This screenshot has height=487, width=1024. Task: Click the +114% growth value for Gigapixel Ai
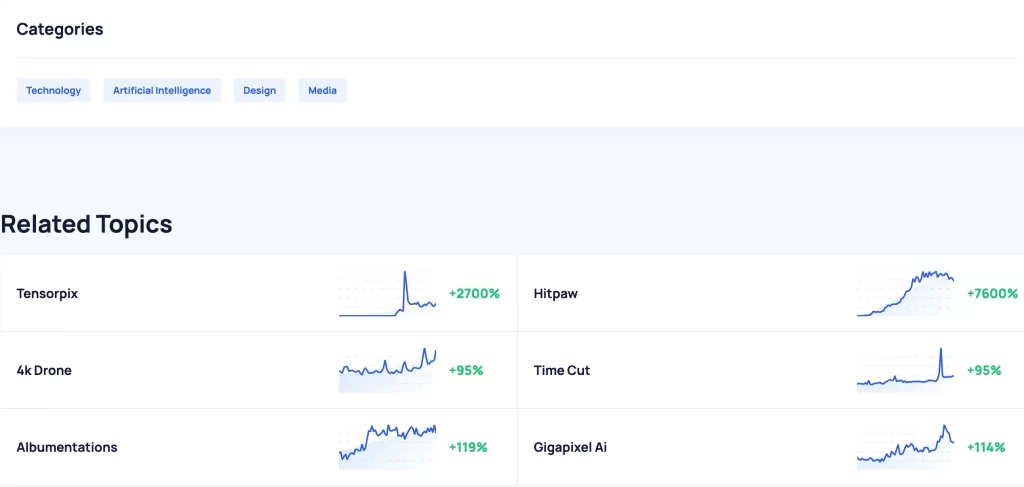pyautogui.click(x=985, y=448)
